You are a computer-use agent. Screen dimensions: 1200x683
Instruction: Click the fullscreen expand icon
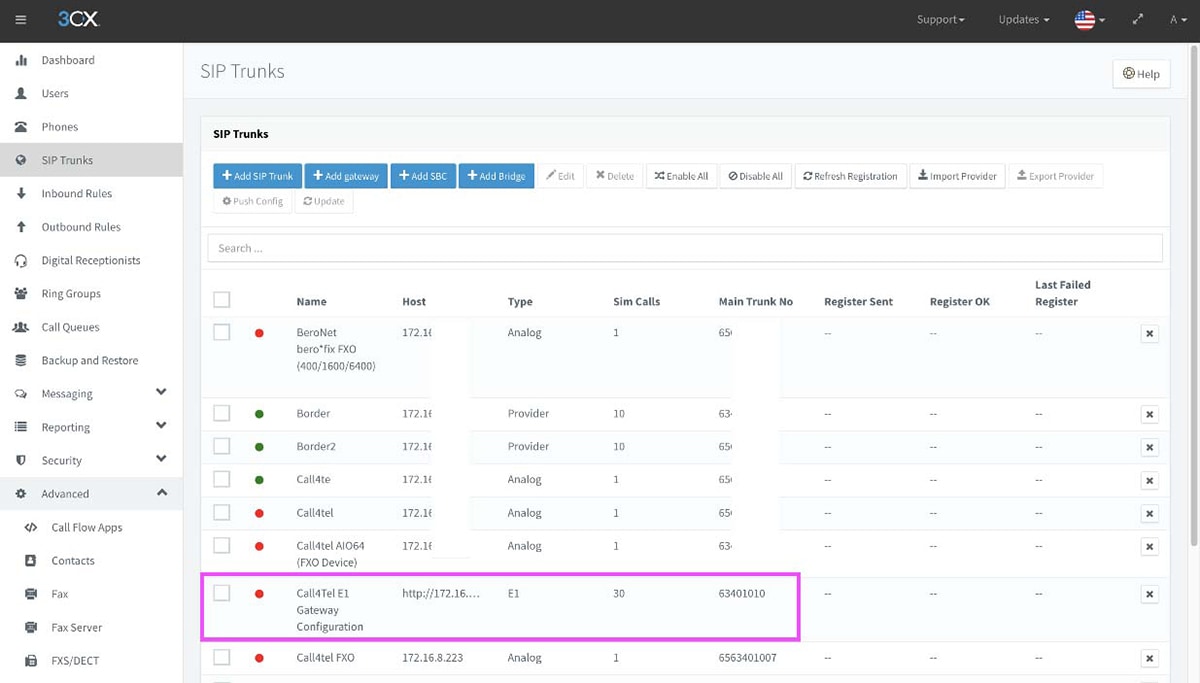coord(1138,20)
